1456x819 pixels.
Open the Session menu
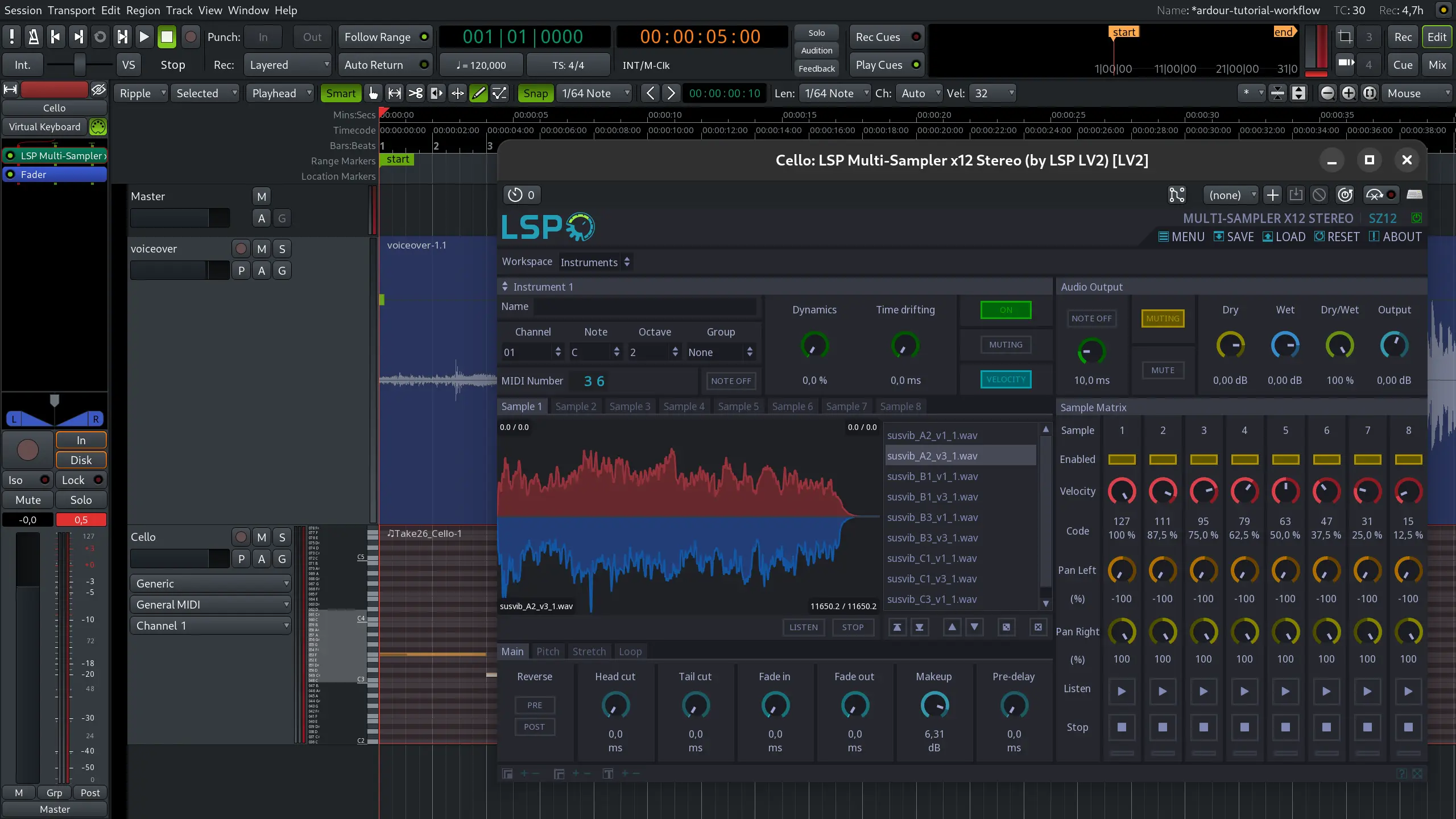23,10
